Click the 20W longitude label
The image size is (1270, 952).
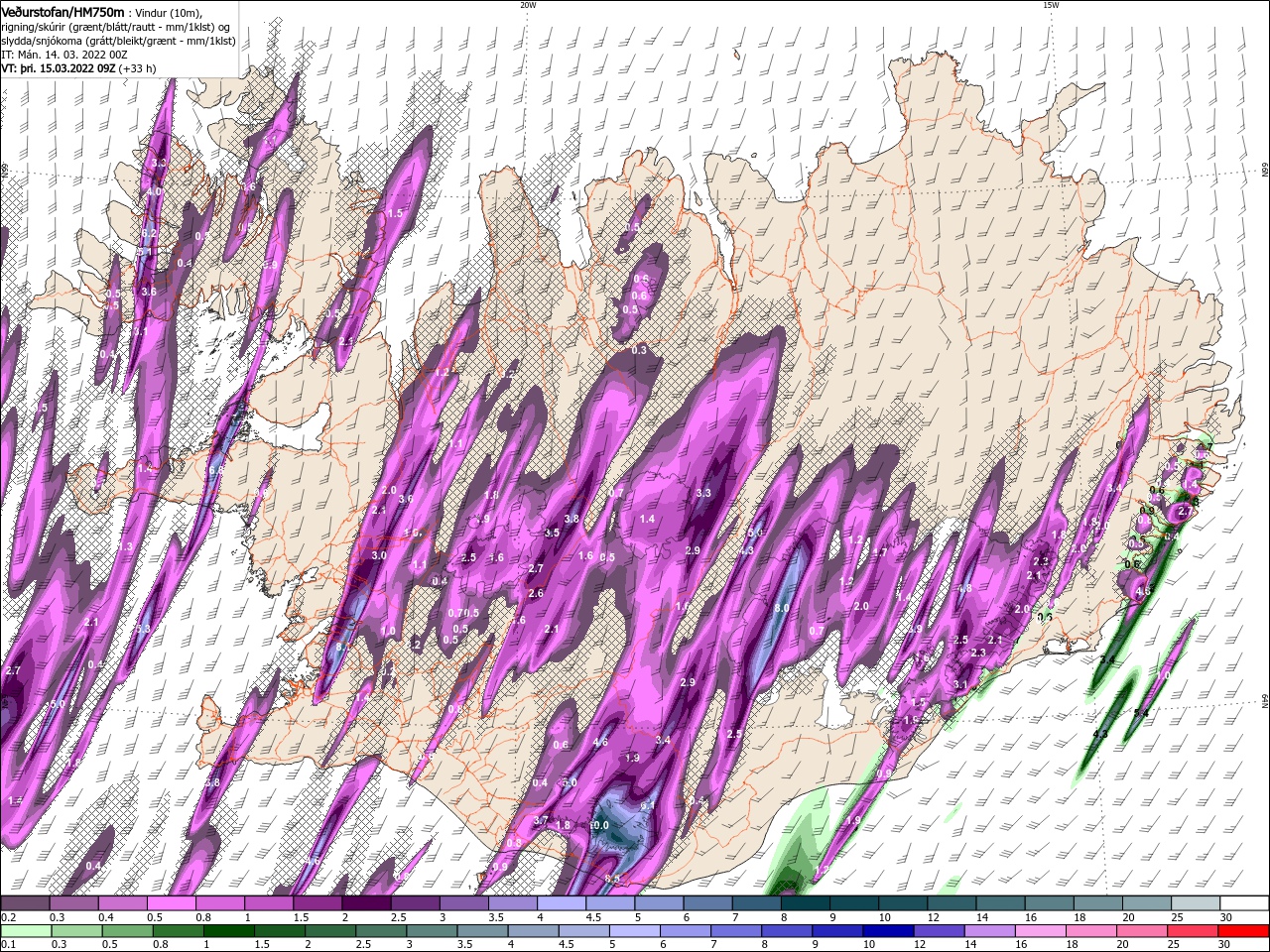click(528, 5)
